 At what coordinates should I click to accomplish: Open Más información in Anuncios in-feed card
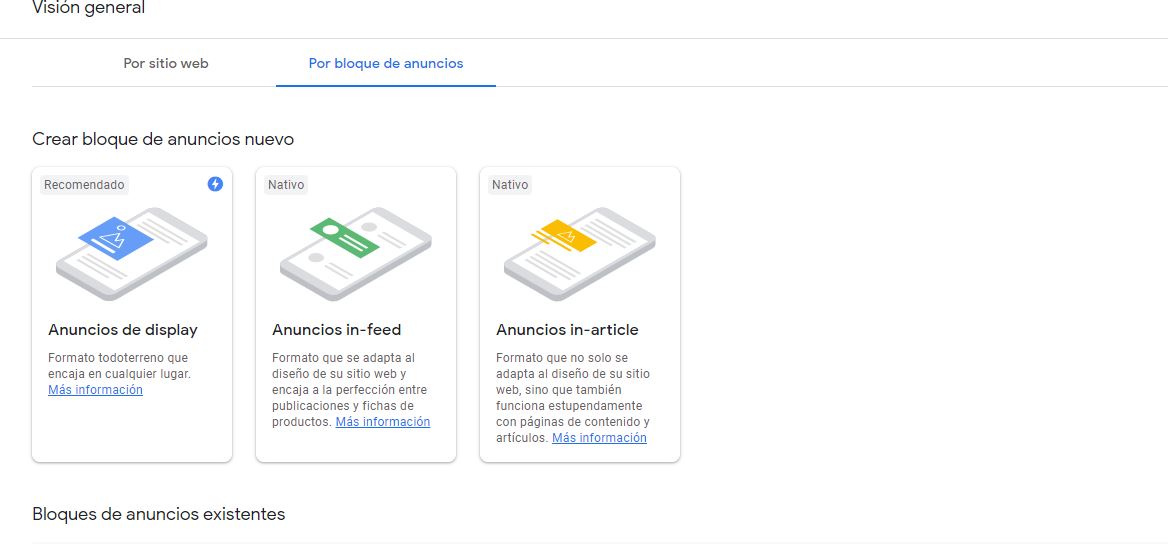pyautogui.click(x=383, y=422)
